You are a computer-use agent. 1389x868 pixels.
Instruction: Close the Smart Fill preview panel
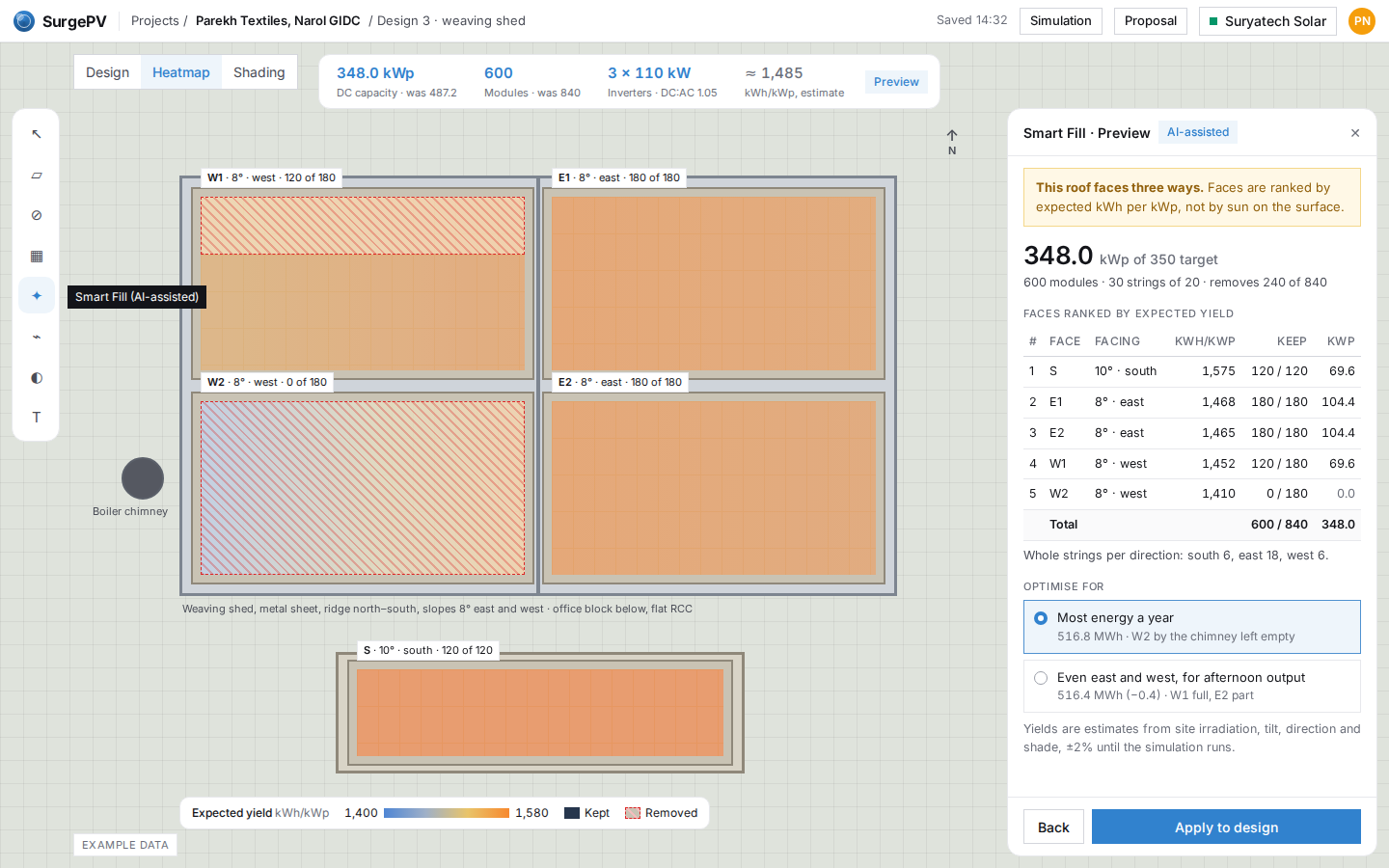pyautogui.click(x=1354, y=133)
